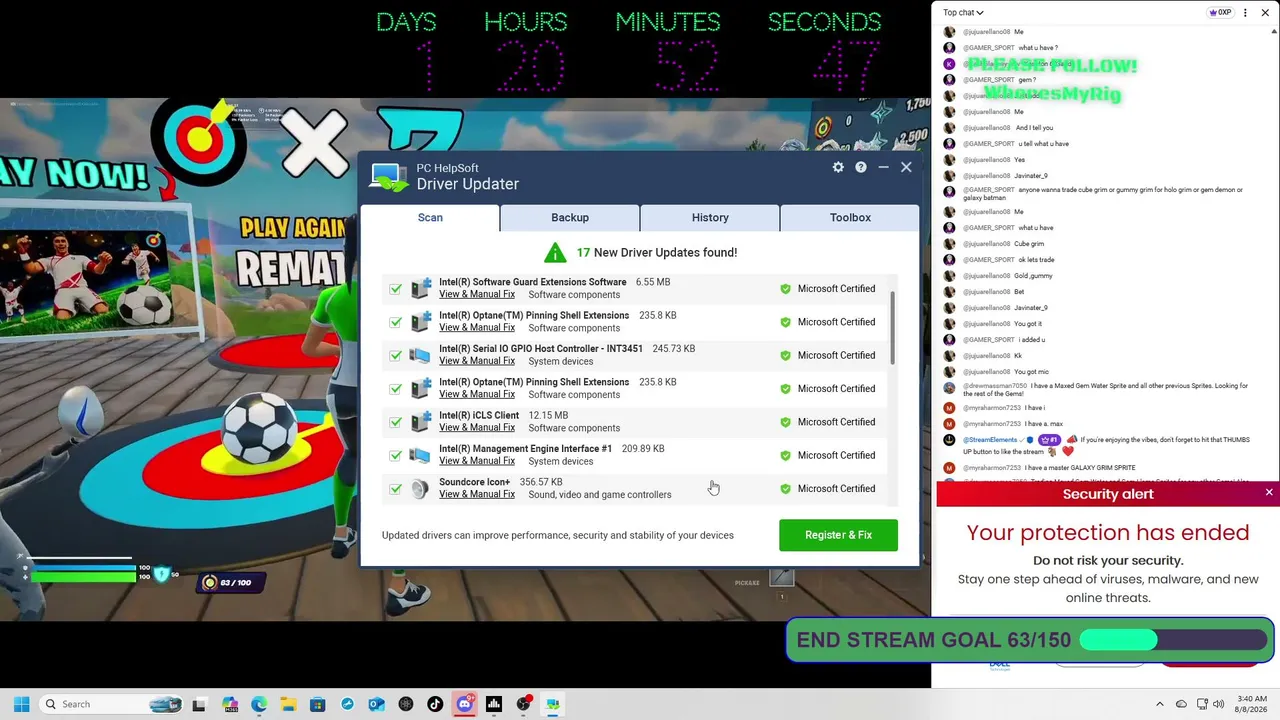Viewport: 1280px width, 720px height.
Task: Select 'Intel(R) Management Engine Interface #1' driver name
Action: (x=525, y=449)
